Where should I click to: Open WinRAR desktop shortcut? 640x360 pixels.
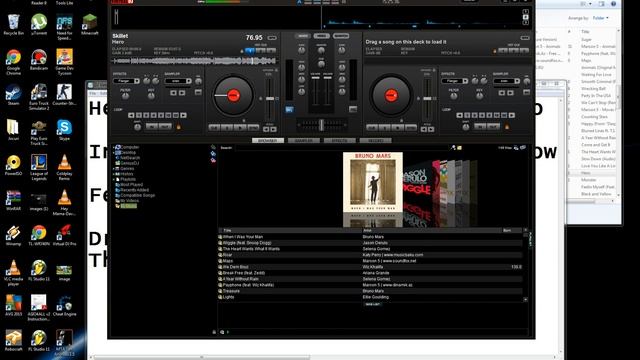click(13, 200)
